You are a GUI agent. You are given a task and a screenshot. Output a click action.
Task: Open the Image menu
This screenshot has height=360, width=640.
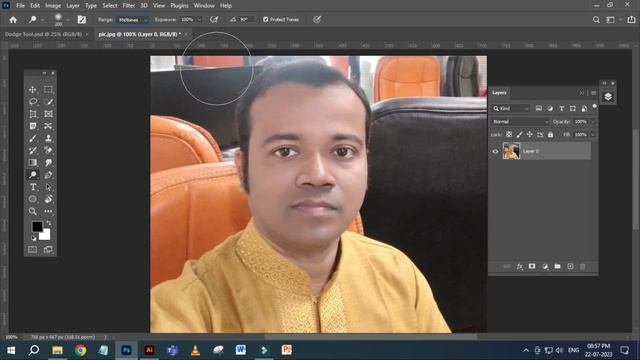[x=53, y=6]
